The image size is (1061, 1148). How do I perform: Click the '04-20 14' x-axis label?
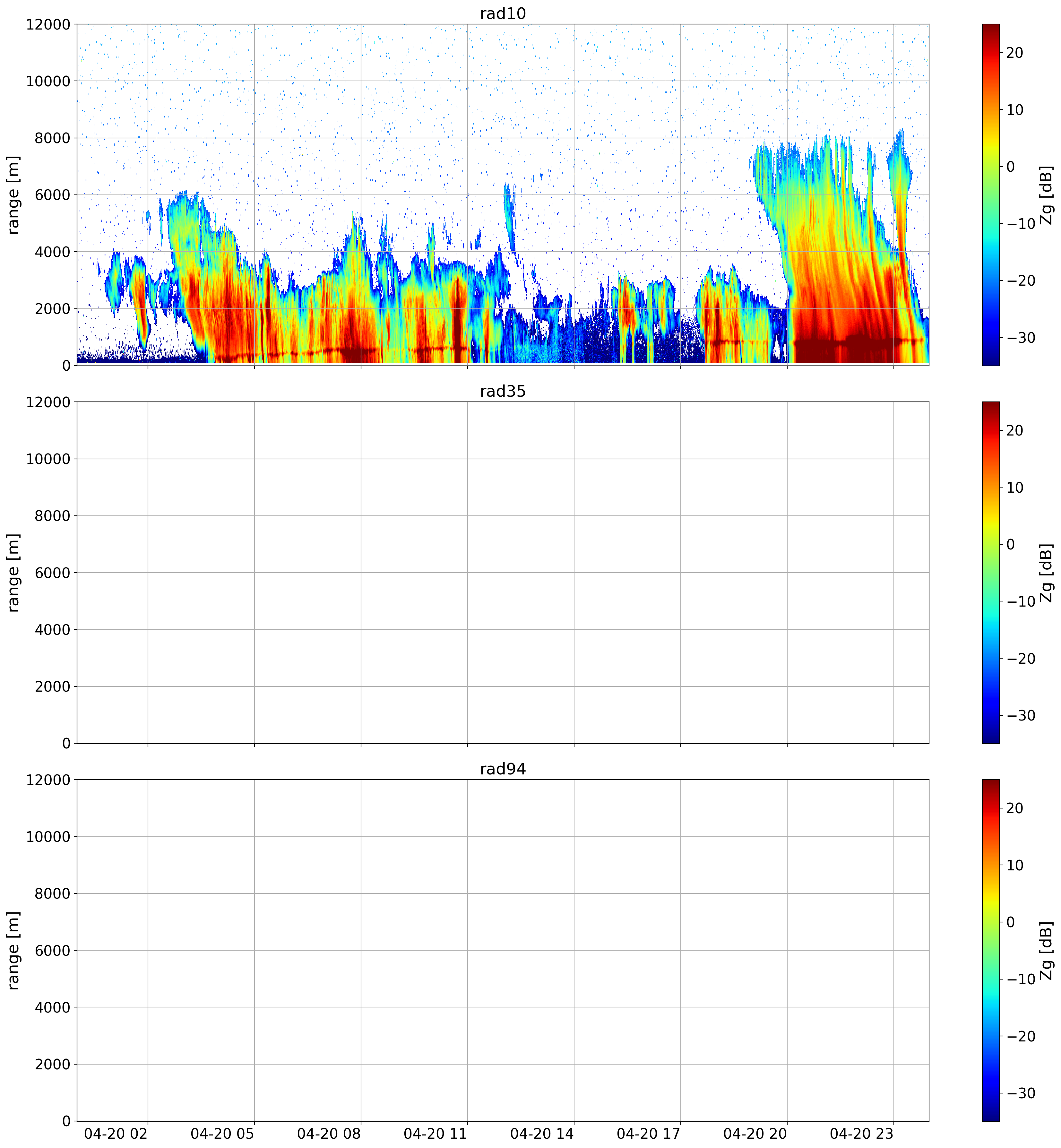click(x=542, y=1134)
